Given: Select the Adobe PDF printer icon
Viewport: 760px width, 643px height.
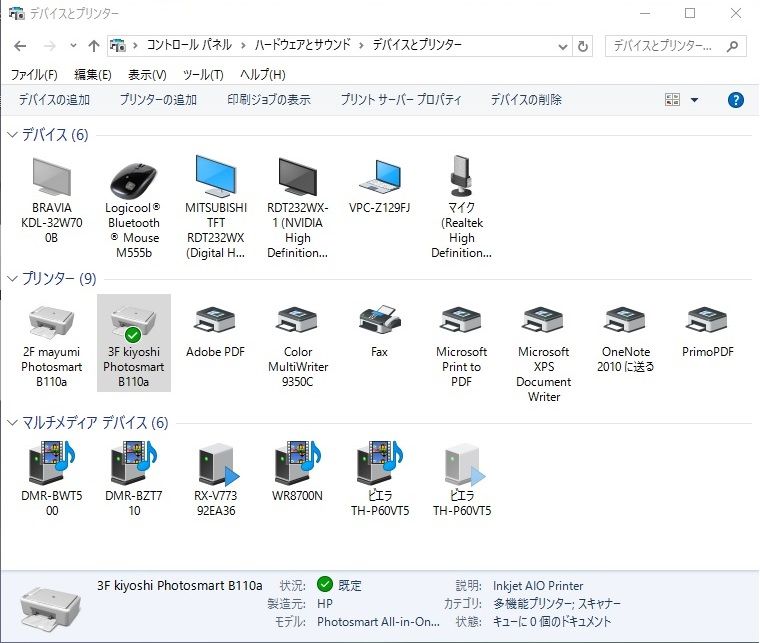Looking at the screenshot, I should point(215,320).
